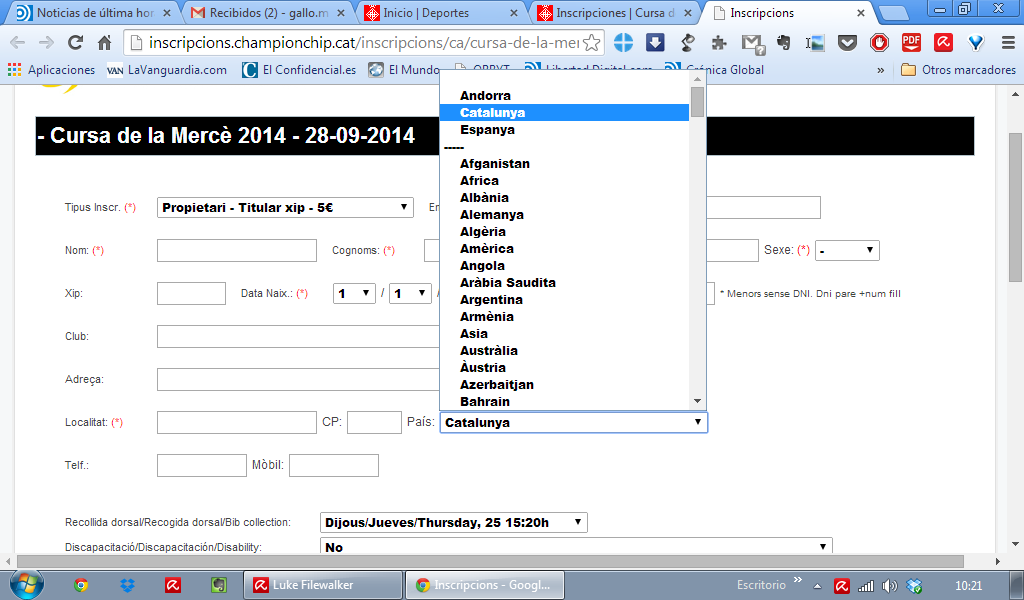
Task: Open the Windows Start menu
Action: click(25, 584)
